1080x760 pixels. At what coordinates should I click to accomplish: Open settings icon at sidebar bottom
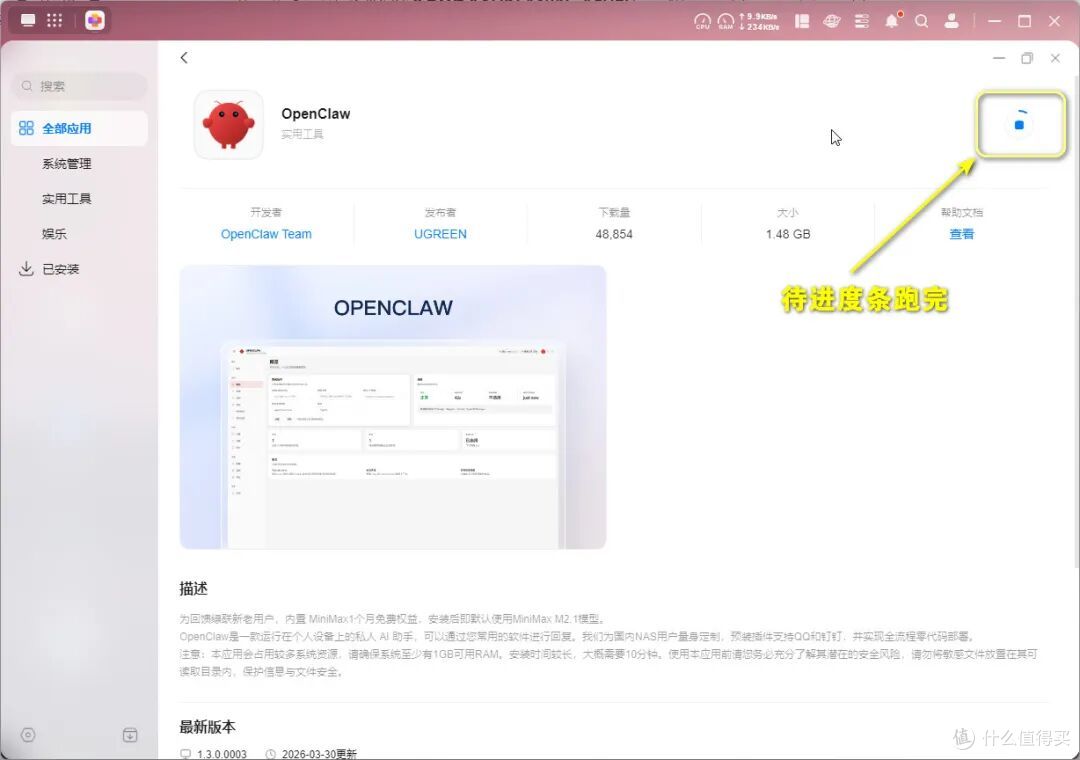pos(28,735)
